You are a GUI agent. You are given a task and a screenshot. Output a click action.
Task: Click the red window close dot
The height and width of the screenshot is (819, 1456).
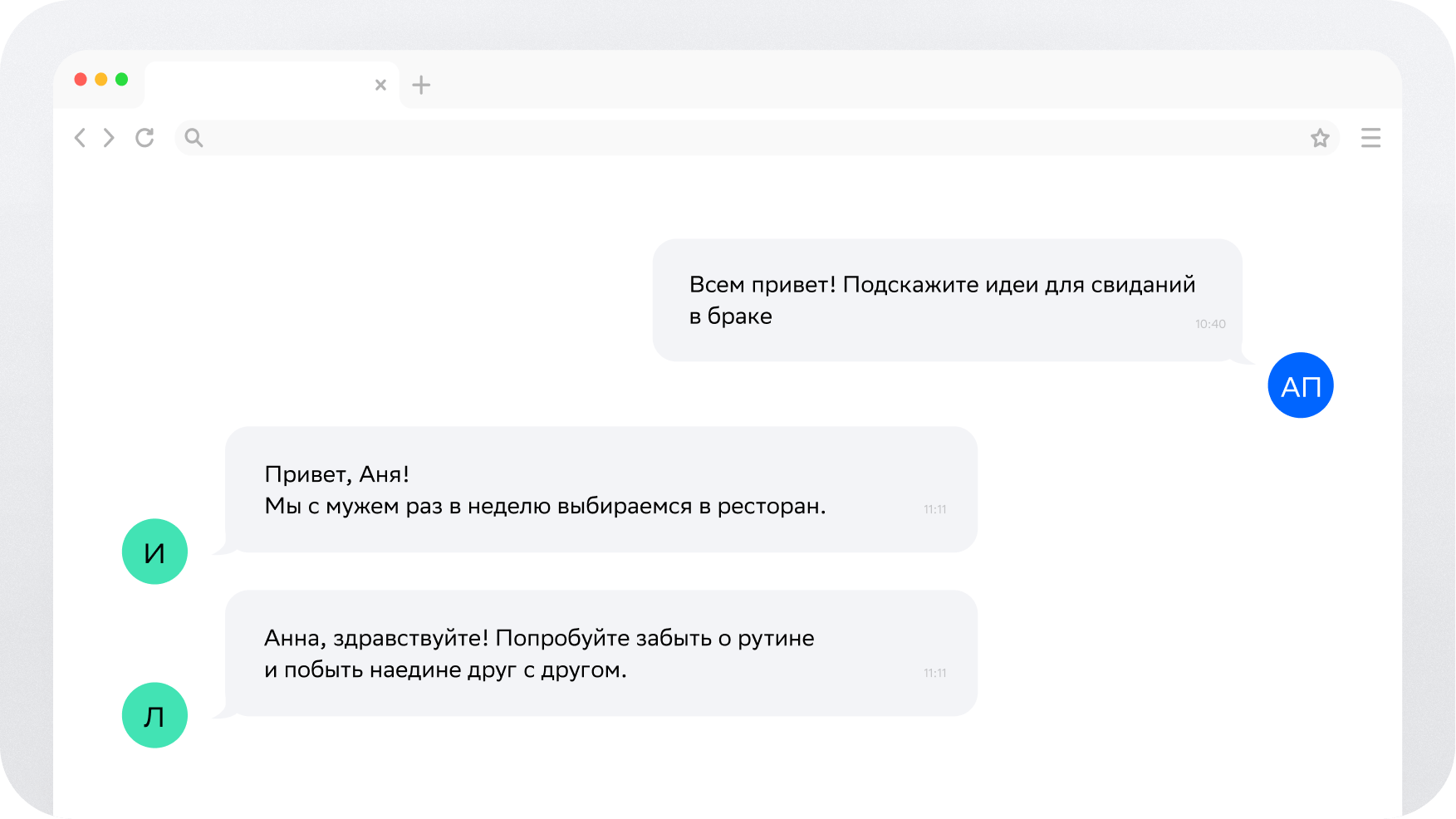pos(81,79)
